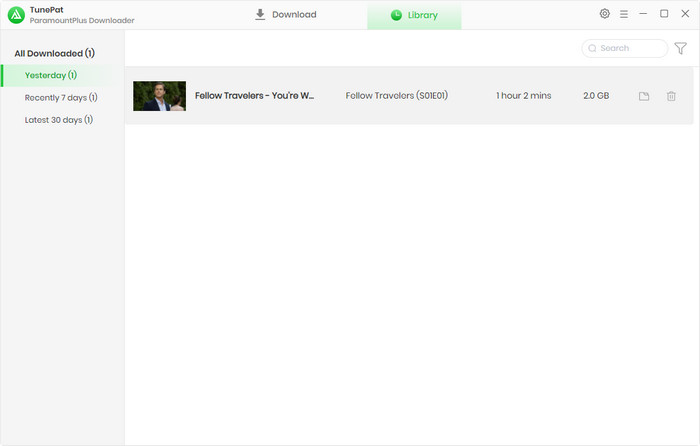Select All Downloaded (1) category
Image resolution: width=700 pixels, height=446 pixels.
point(54,53)
